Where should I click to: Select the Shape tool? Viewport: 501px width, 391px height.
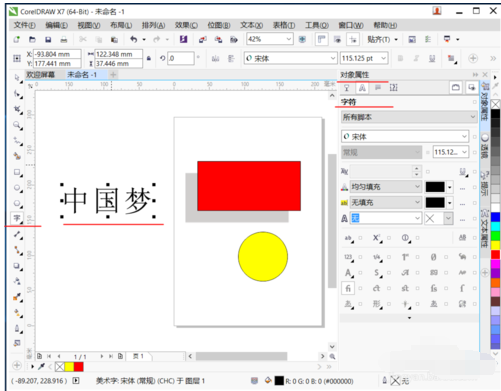pyautogui.click(x=17, y=94)
